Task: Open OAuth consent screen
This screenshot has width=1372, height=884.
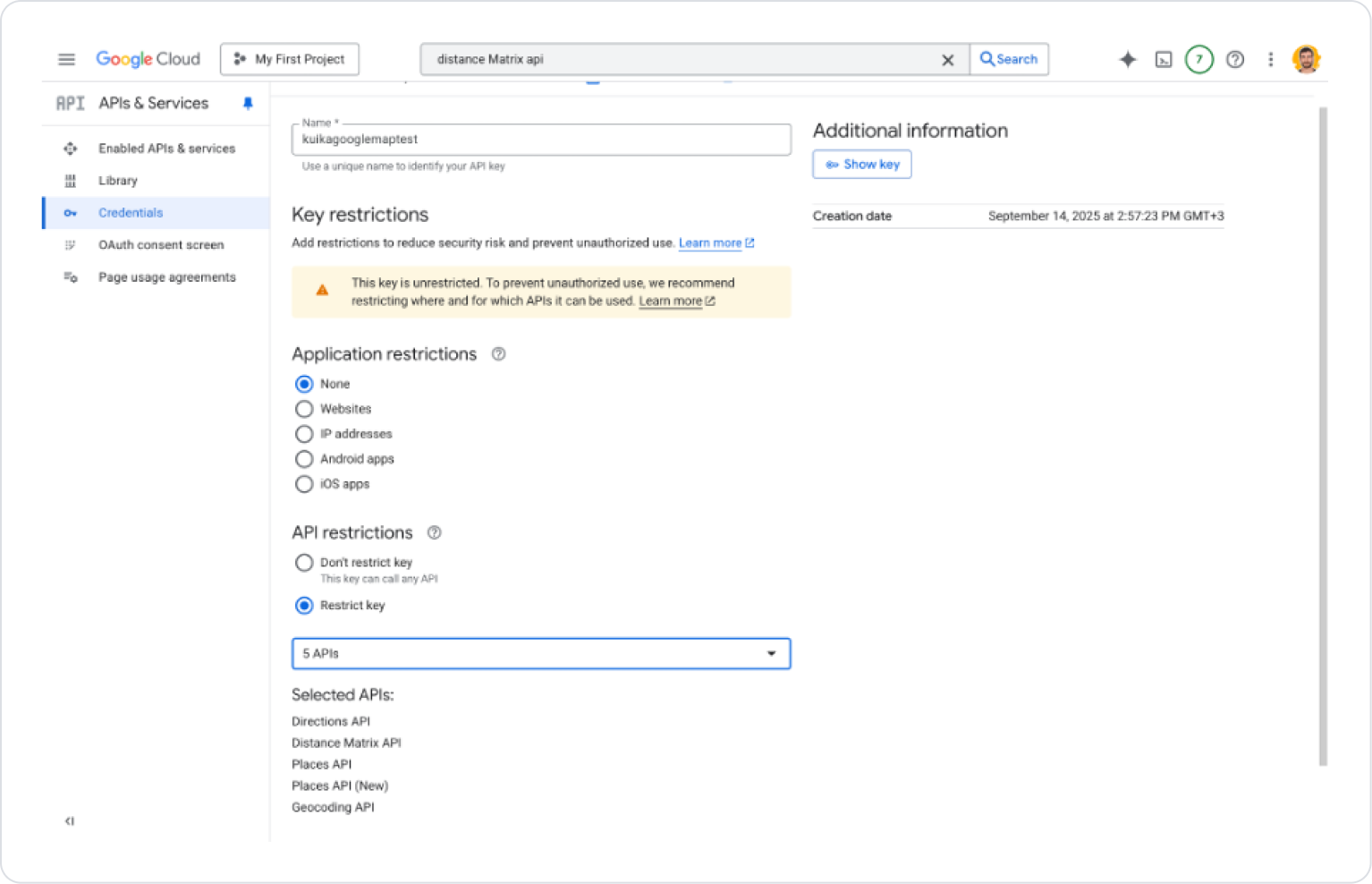Action: coord(161,245)
